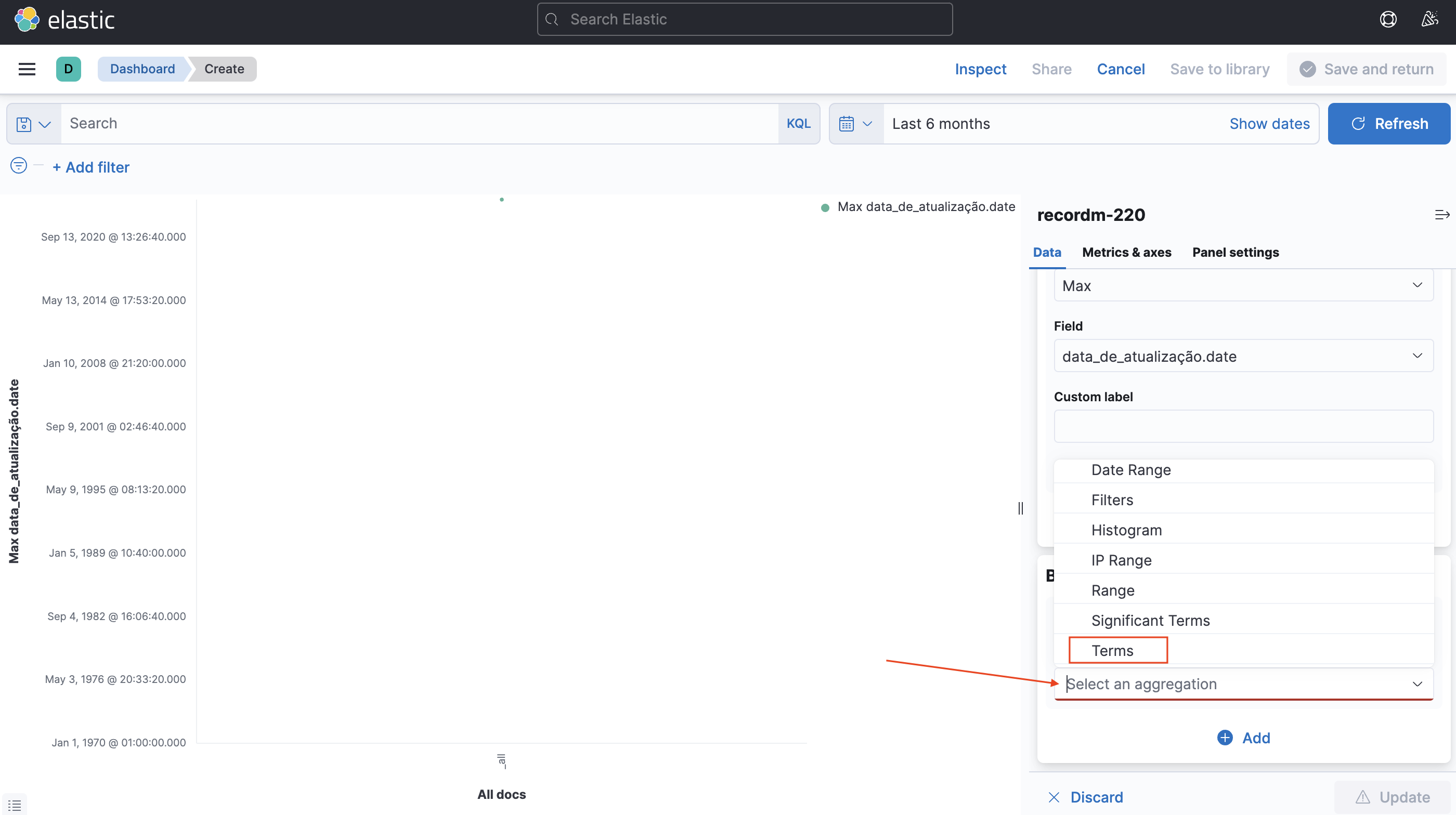Open the date quick menu calendar
Image resolution: width=1456 pixels, height=815 pixels.
coord(856,124)
